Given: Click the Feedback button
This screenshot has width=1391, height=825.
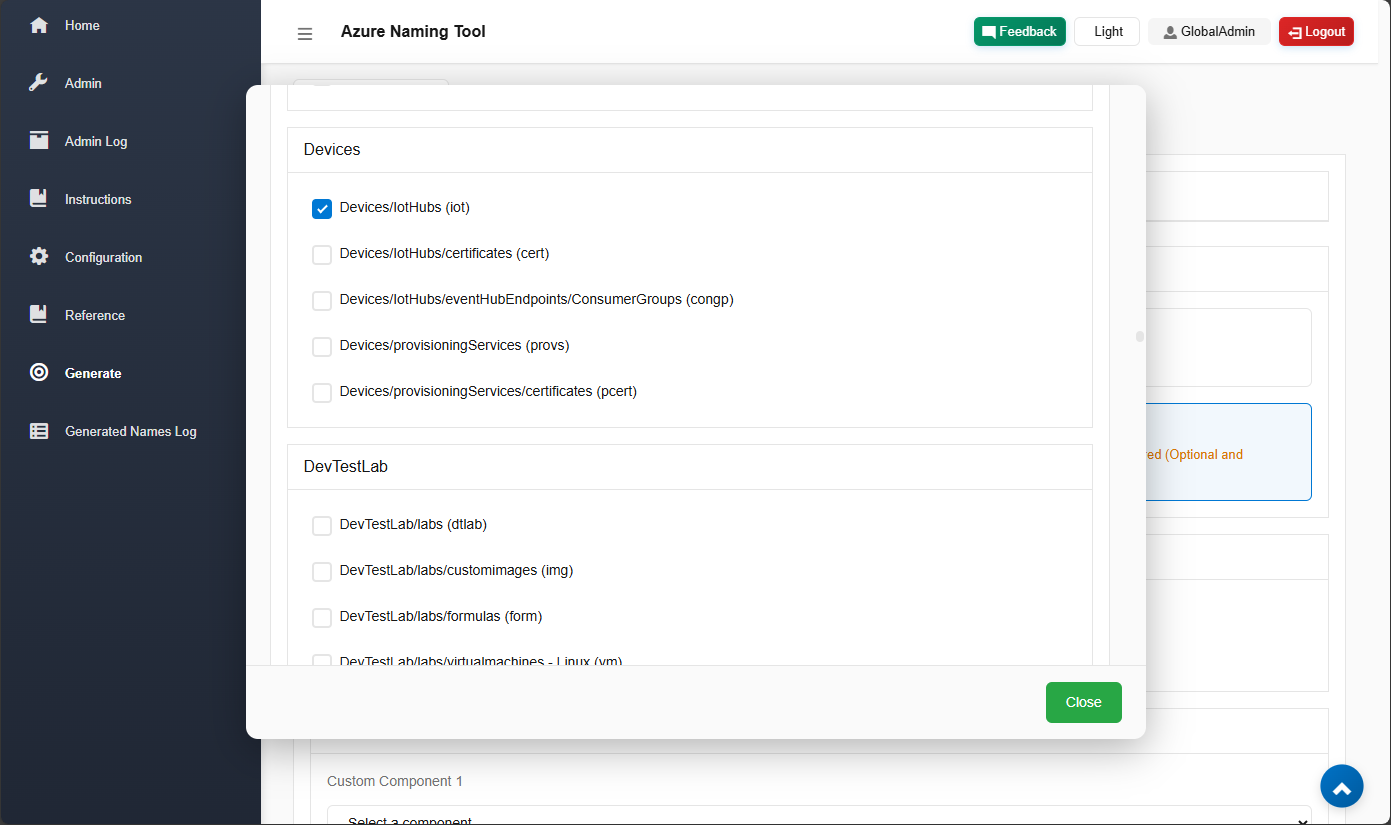Looking at the screenshot, I should 1019,32.
